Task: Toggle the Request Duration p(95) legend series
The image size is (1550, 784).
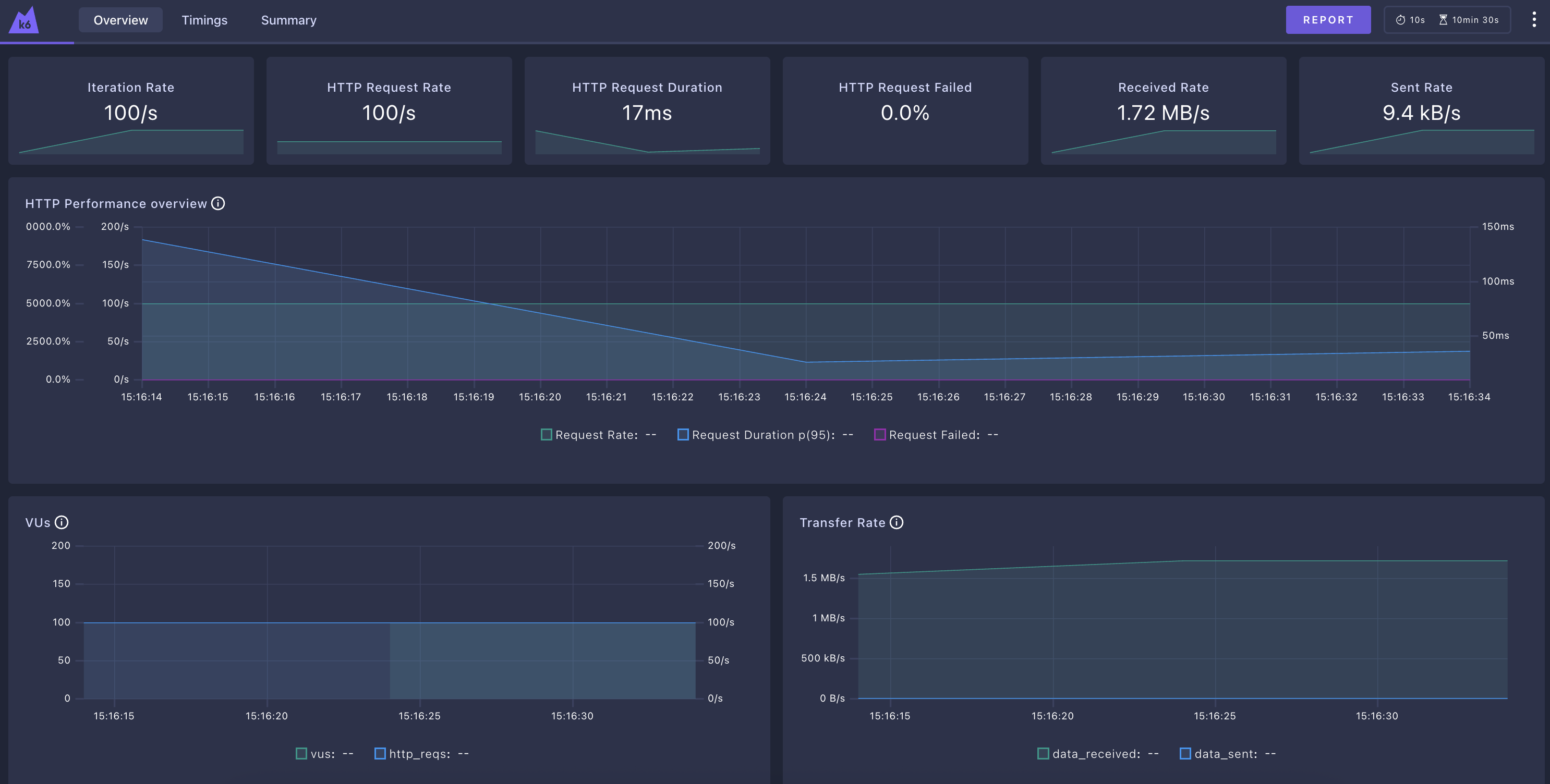Action: [x=683, y=435]
